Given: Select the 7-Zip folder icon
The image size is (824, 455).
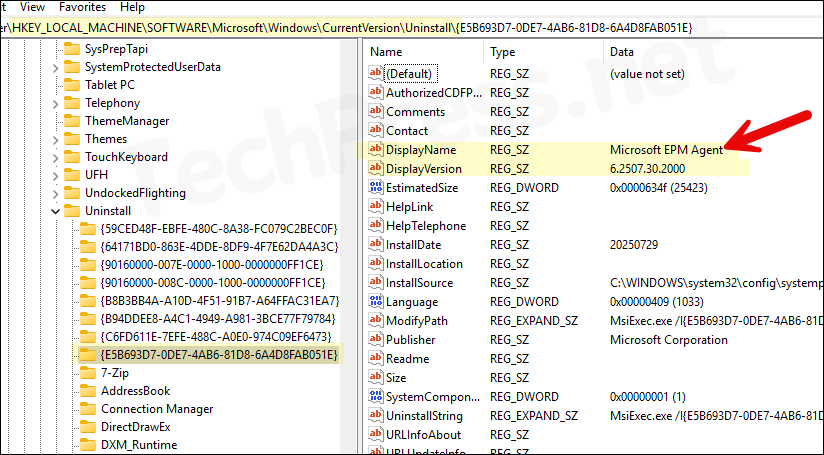Looking at the screenshot, I should point(88,373).
